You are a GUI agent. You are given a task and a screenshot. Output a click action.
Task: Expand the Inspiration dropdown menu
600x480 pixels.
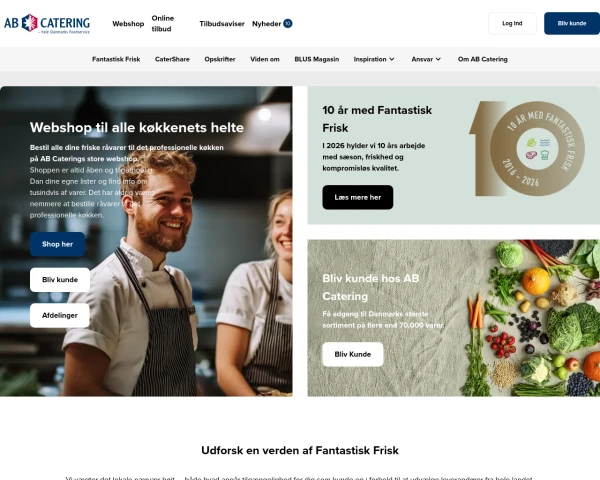coord(374,59)
